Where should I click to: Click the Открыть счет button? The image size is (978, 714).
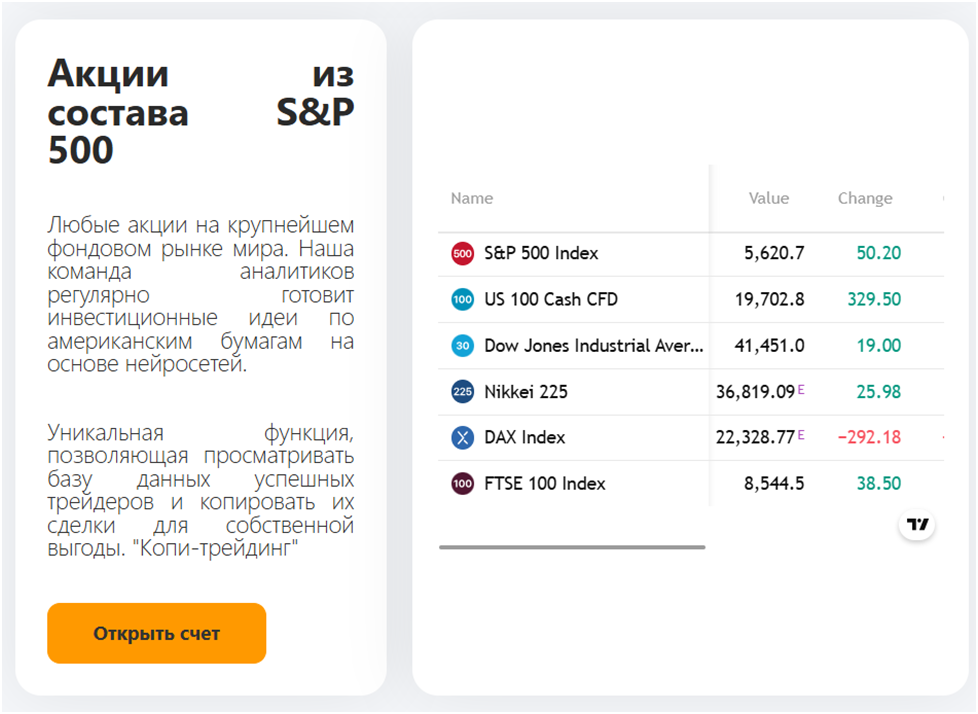click(156, 633)
